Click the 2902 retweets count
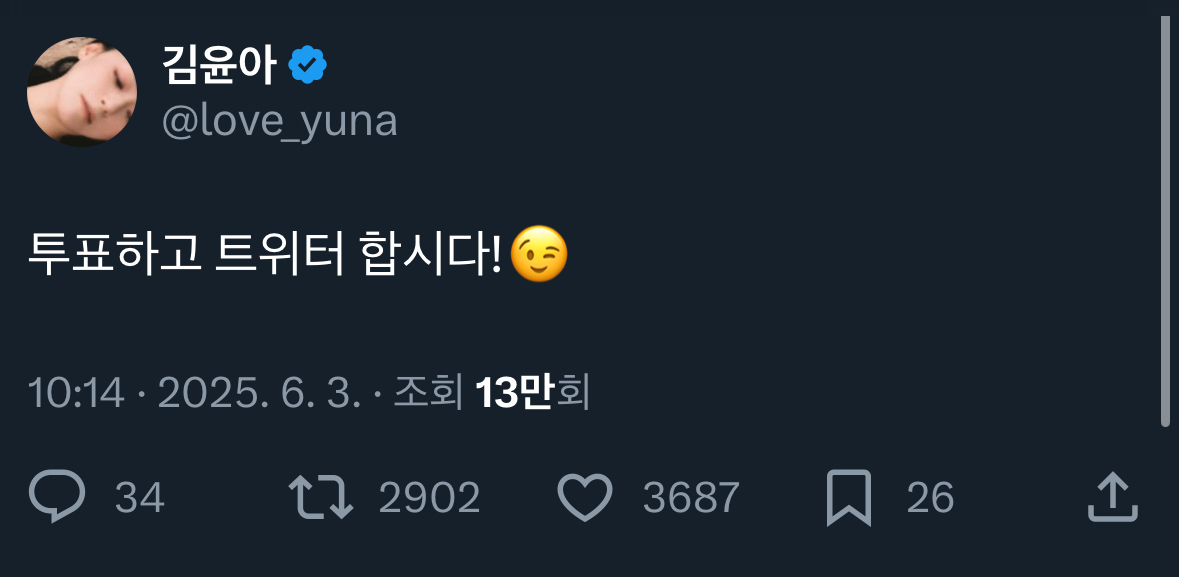The width and height of the screenshot is (1179, 577). tap(429, 497)
